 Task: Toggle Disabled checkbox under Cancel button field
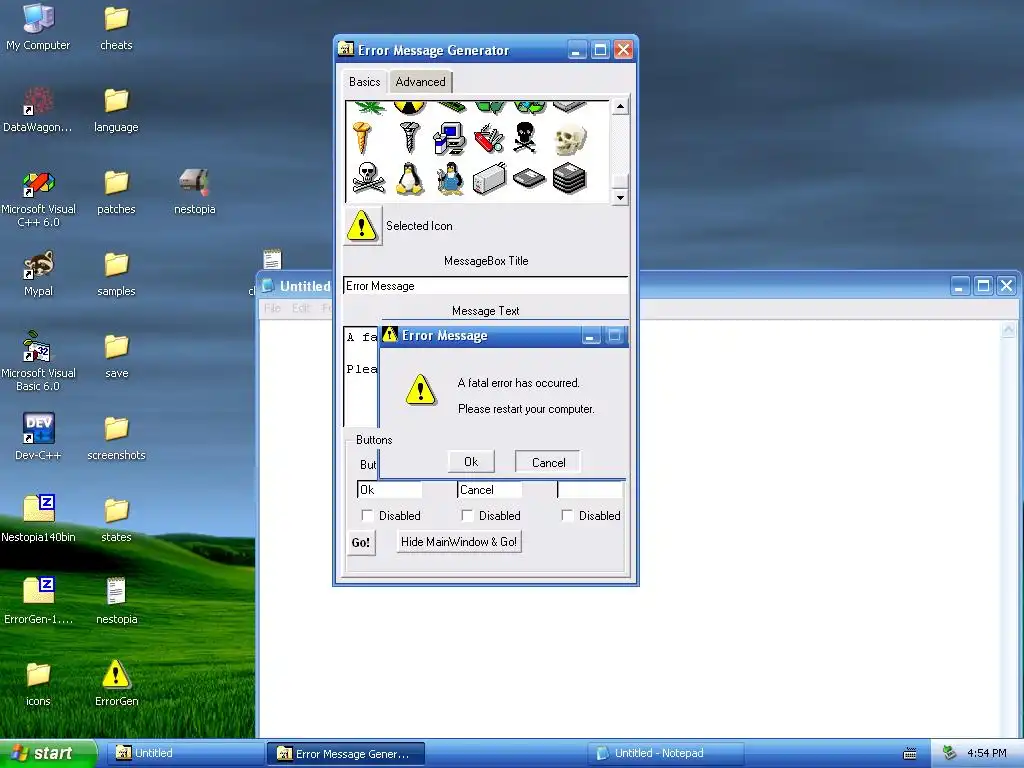point(467,516)
